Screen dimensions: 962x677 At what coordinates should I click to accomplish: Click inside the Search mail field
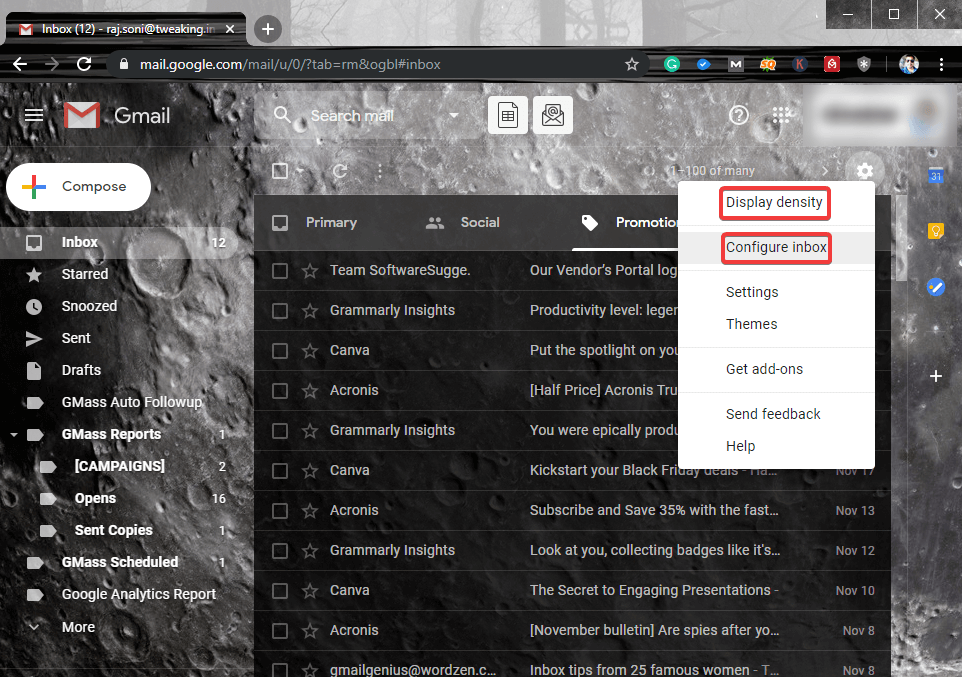[x=370, y=114]
